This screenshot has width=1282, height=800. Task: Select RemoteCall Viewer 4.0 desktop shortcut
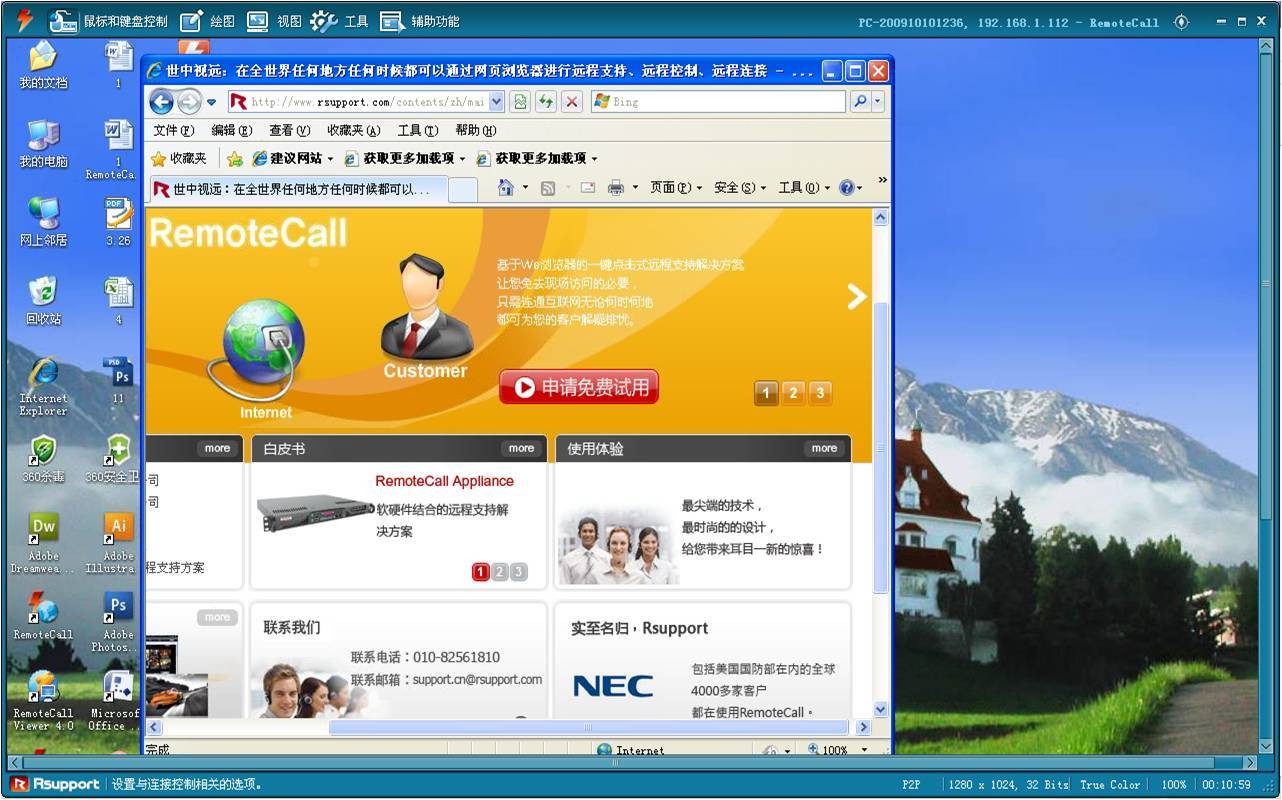[x=43, y=701]
